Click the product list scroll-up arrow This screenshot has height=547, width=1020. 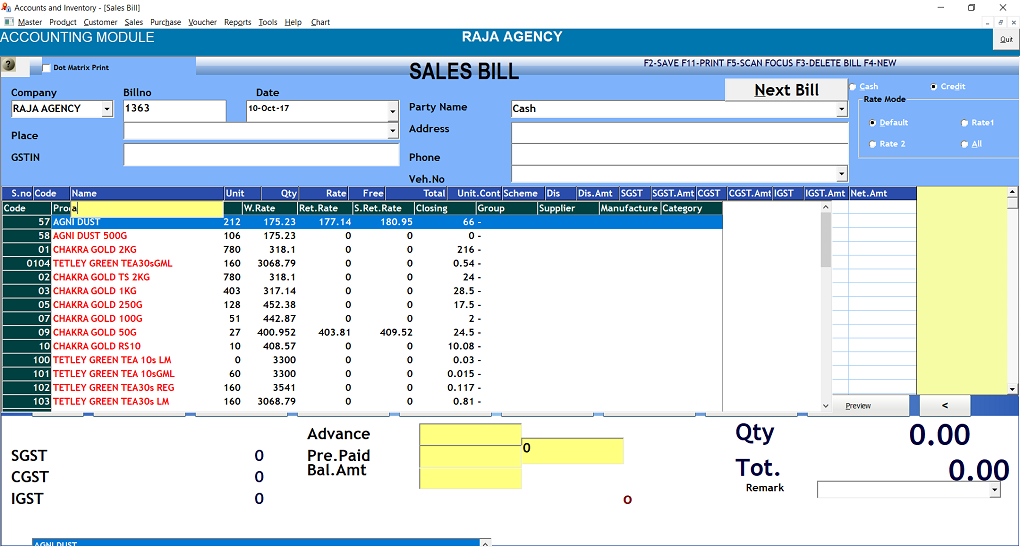825,208
